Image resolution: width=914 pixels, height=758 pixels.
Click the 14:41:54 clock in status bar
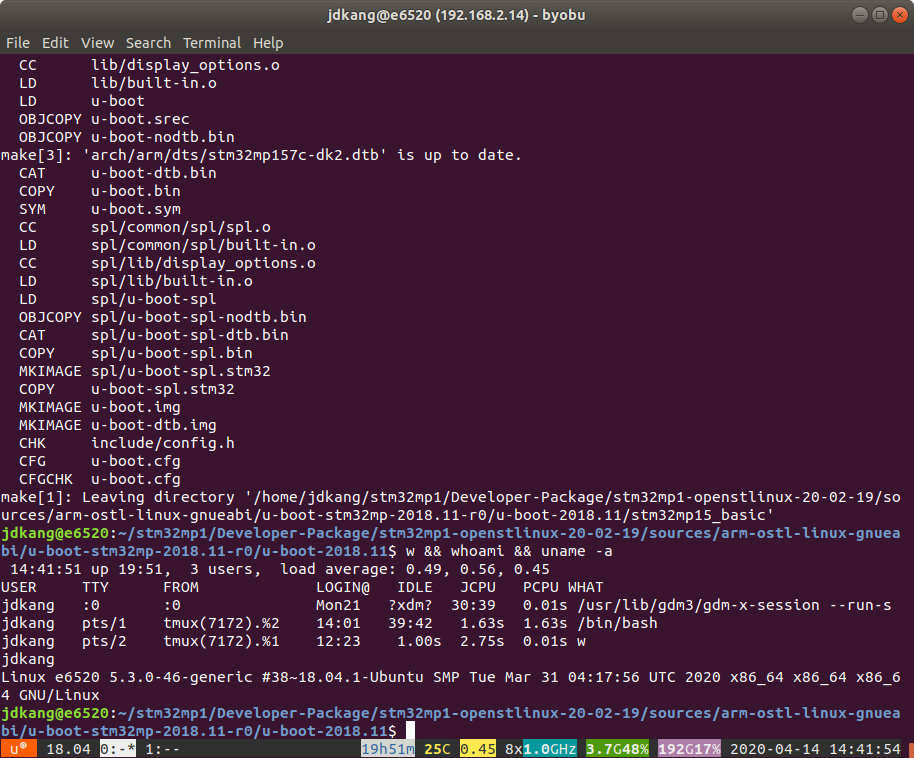pyautogui.click(x=864, y=749)
